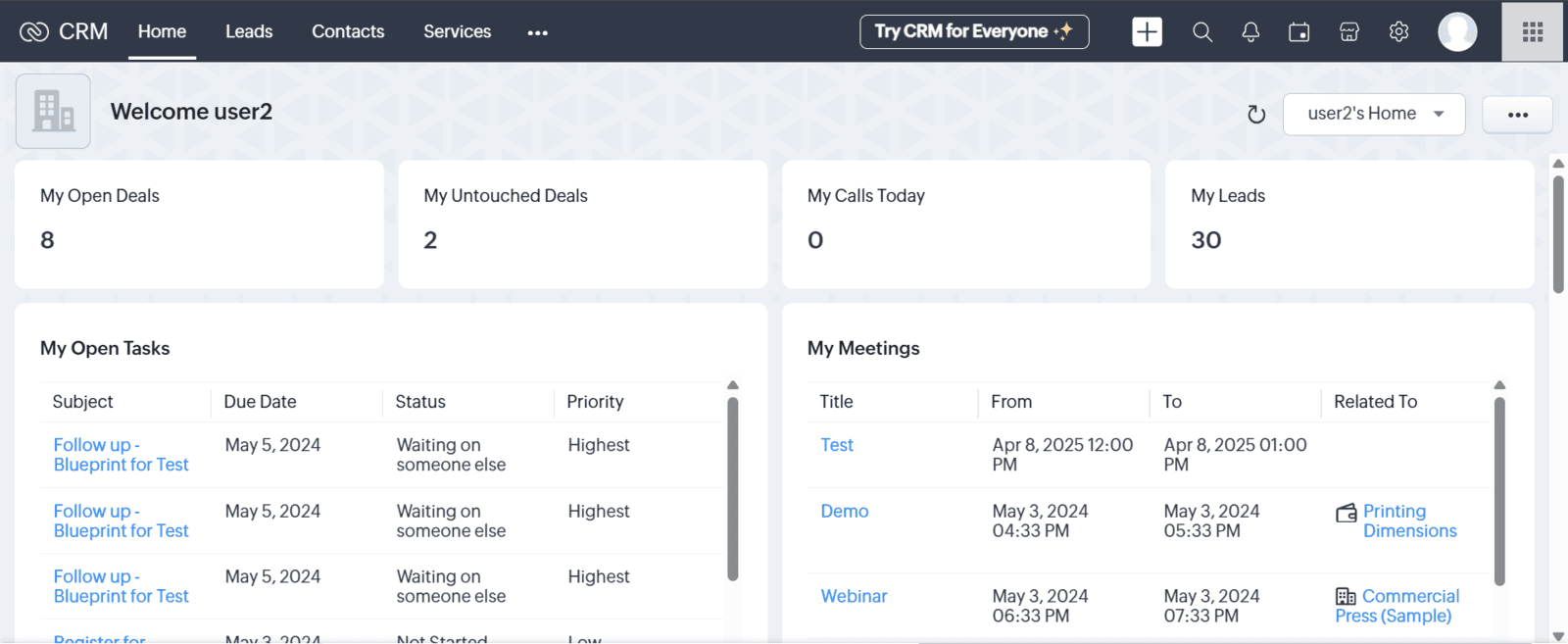The image size is (1568, 644).
Task: Click the My Open Tasks scrollbar thumb
Action: tap(732, 488)
